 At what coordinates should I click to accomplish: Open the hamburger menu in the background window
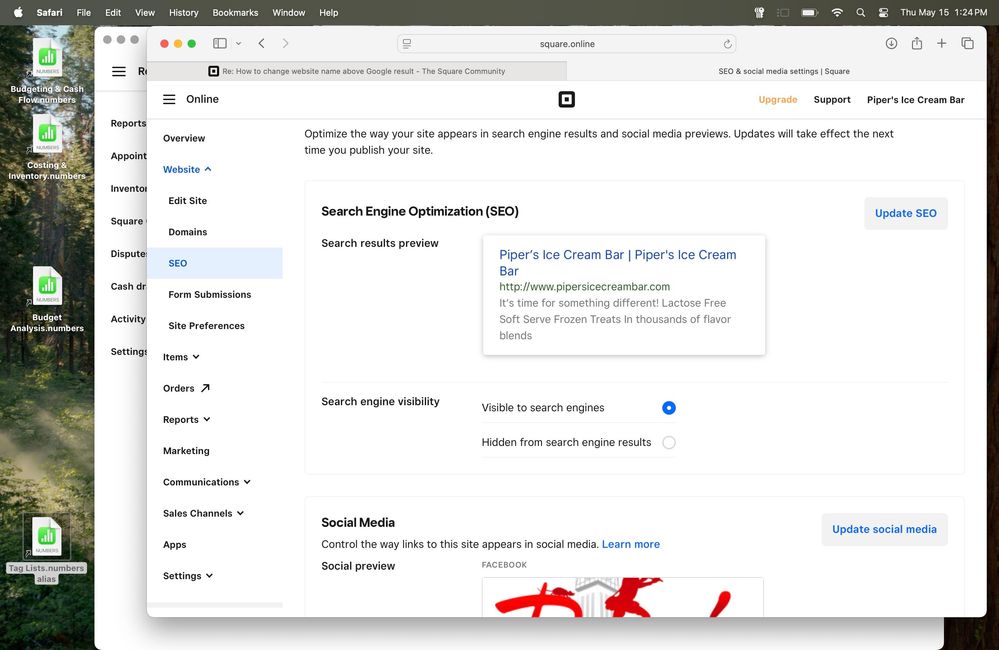[119, 71]
